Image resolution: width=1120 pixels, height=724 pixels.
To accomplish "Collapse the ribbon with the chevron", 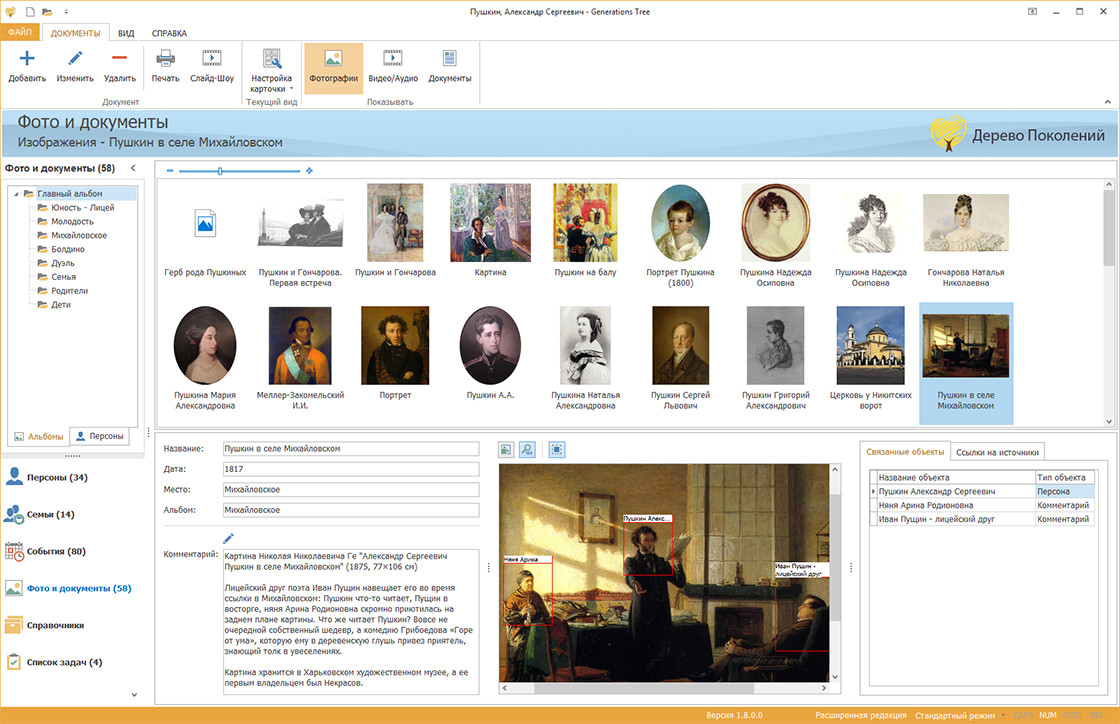I will point(1108,102).
